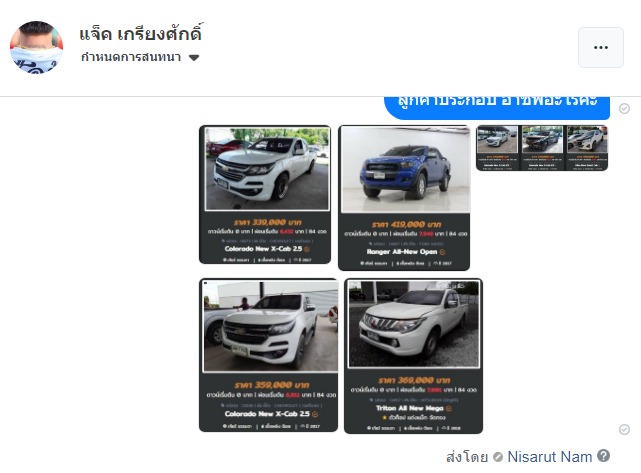Click the 369,000 baht price text

click(x=414, y=380)
